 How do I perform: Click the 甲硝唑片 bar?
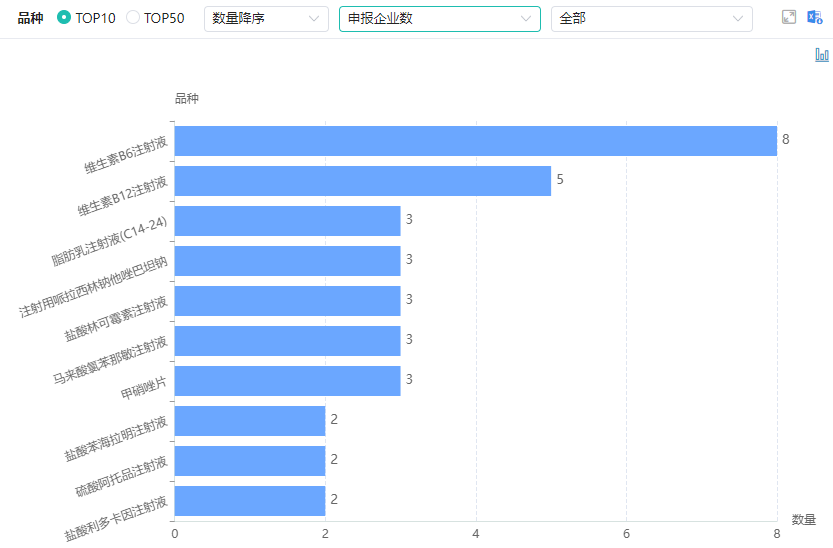(287, 381)
